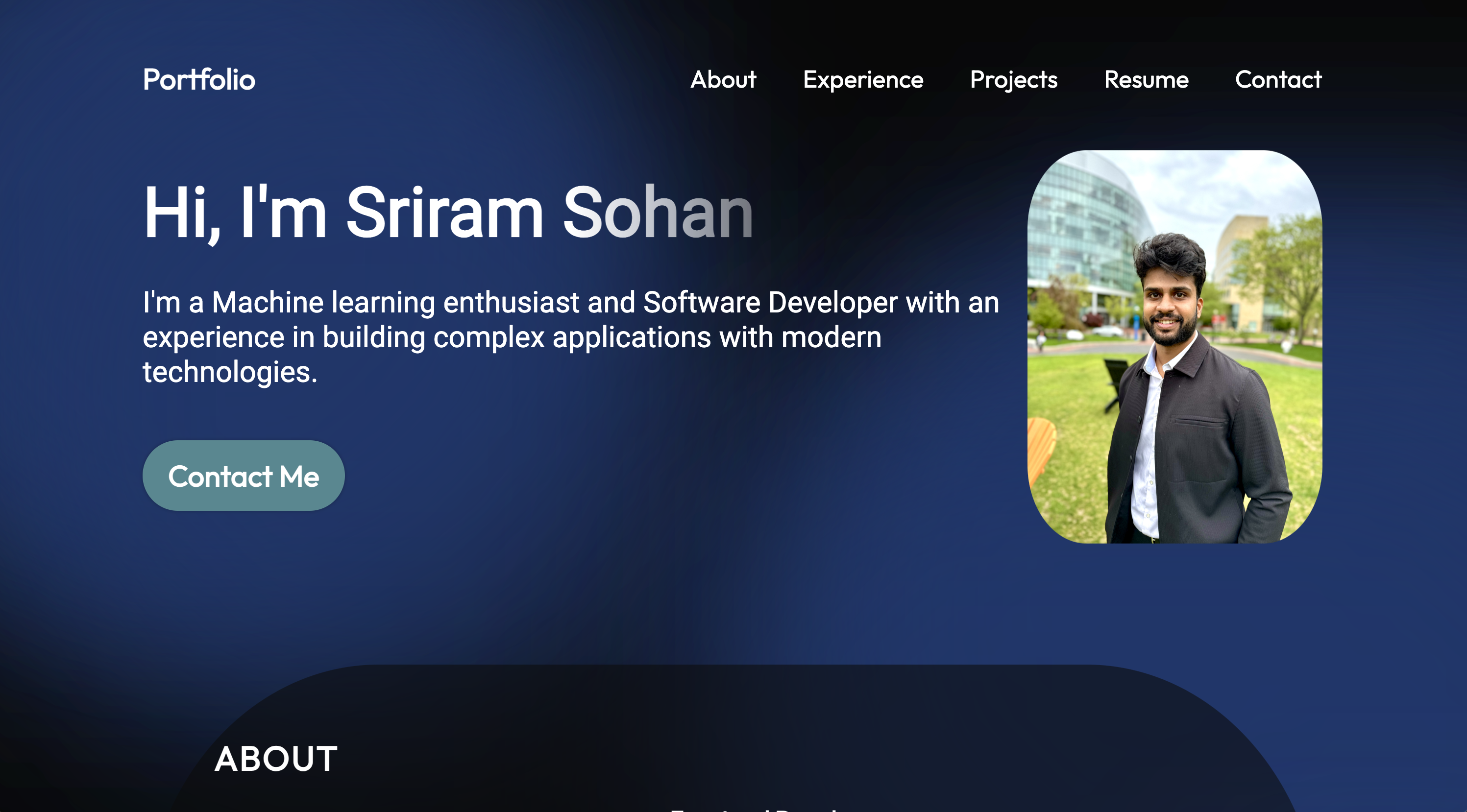The width and height of the screenshot is (1467, 812).
Task: Open the About navigation link
Action: [723, 79]
